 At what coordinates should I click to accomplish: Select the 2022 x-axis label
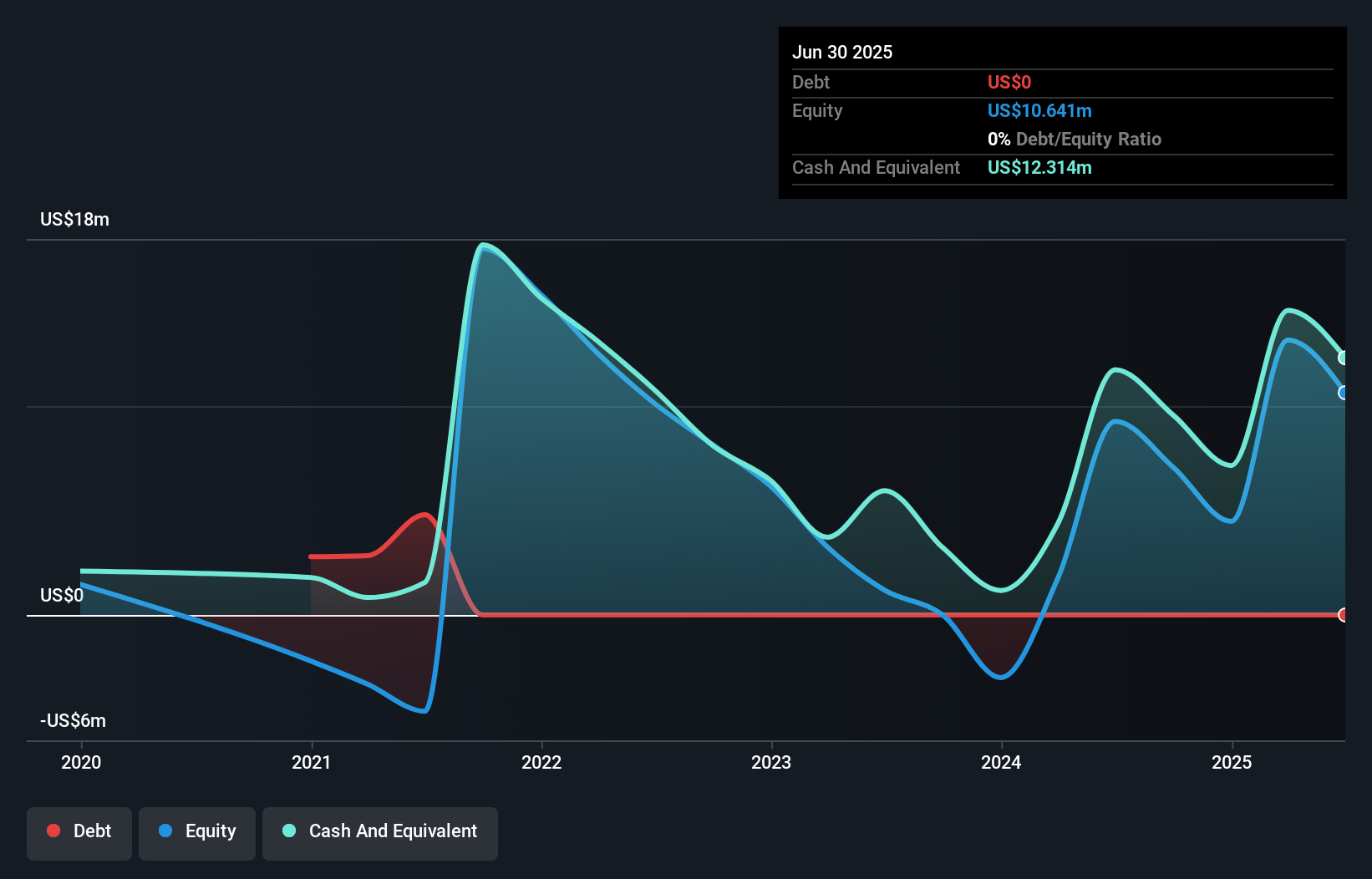click(x=541, y=762)
